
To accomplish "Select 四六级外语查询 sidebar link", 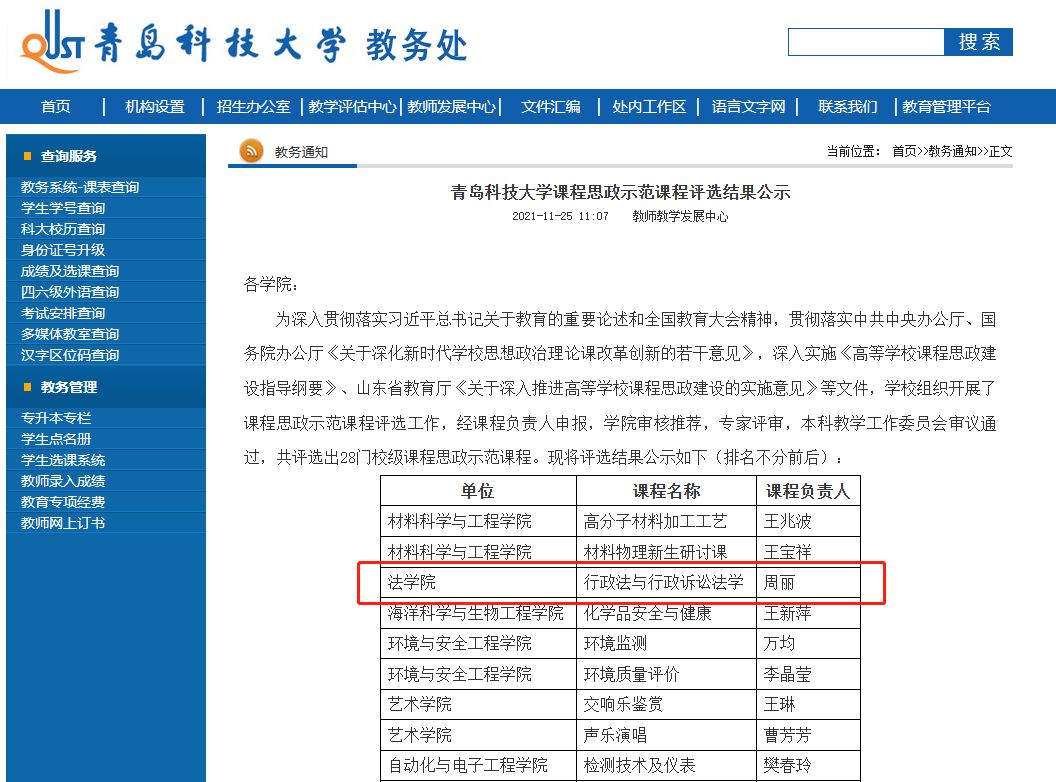I will 70,292.
